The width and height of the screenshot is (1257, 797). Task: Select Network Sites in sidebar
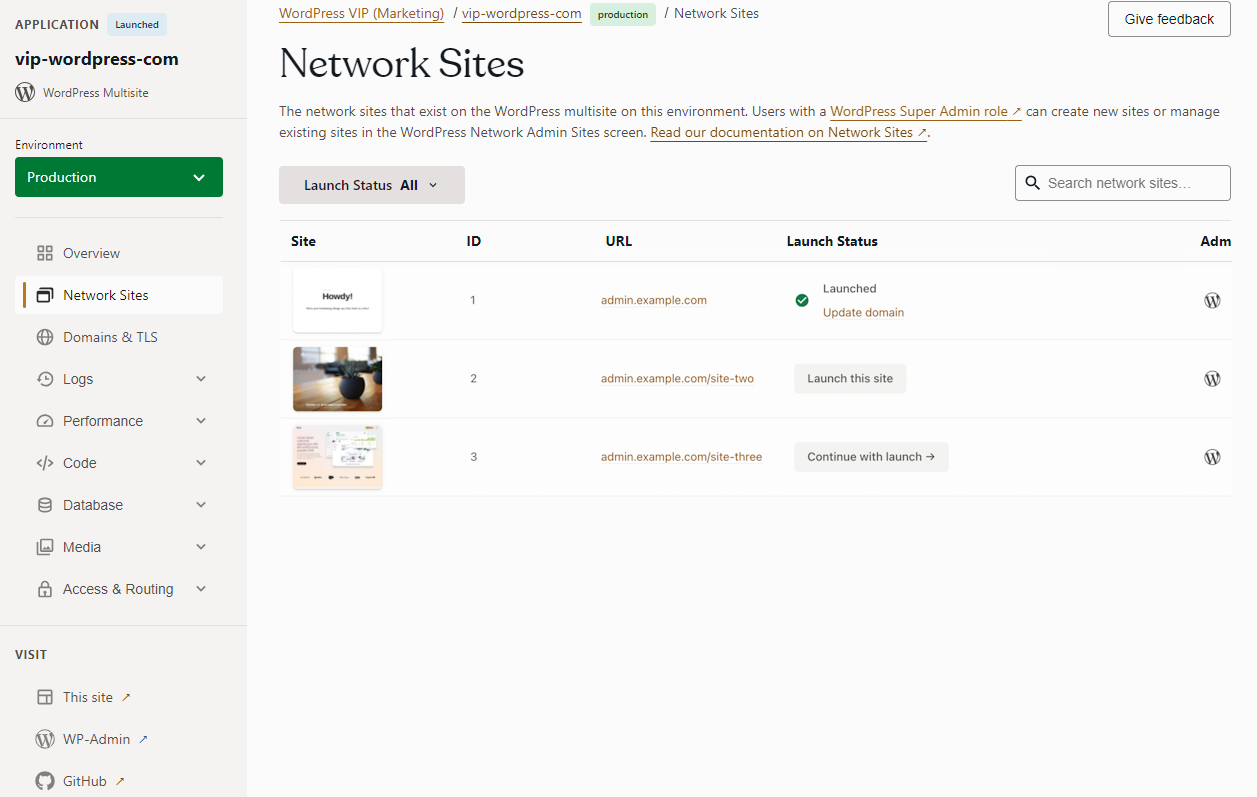(119, 295)
